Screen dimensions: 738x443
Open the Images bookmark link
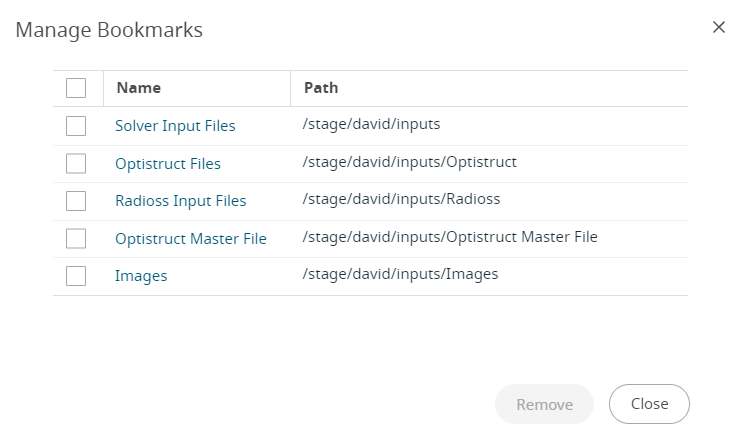141,276
